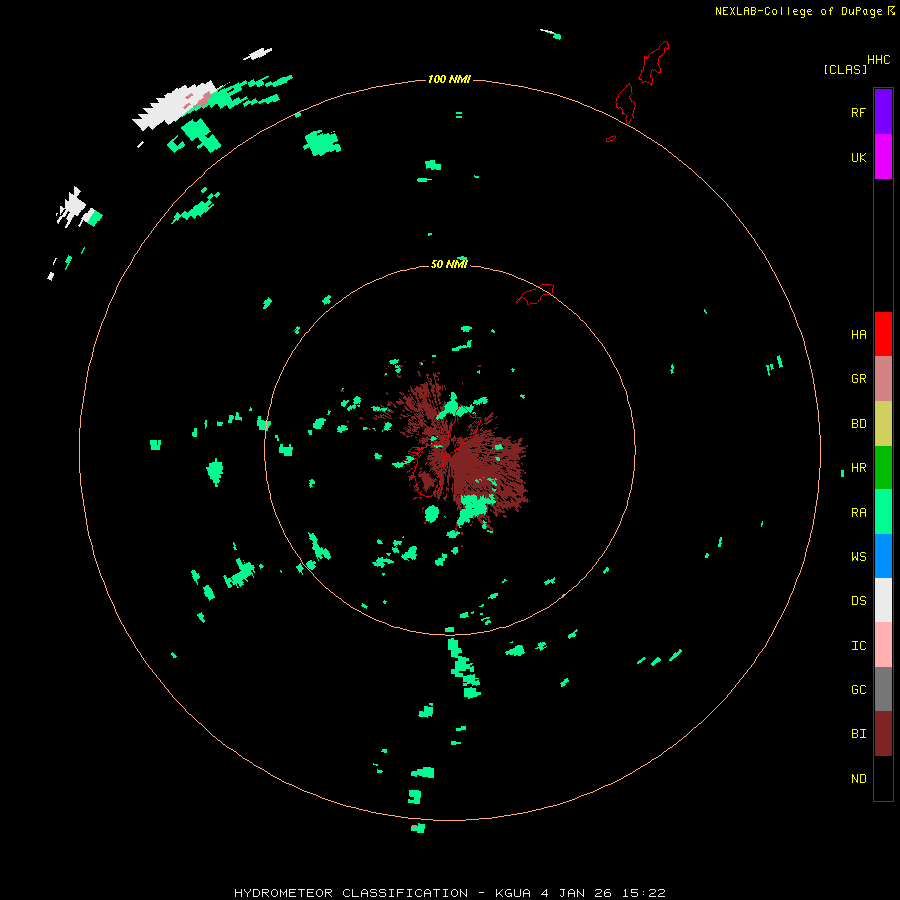Click the "50 NMI" range ring label
Image resolution: width=900 pixels, height=900 pixels.
tap(449, 264)
